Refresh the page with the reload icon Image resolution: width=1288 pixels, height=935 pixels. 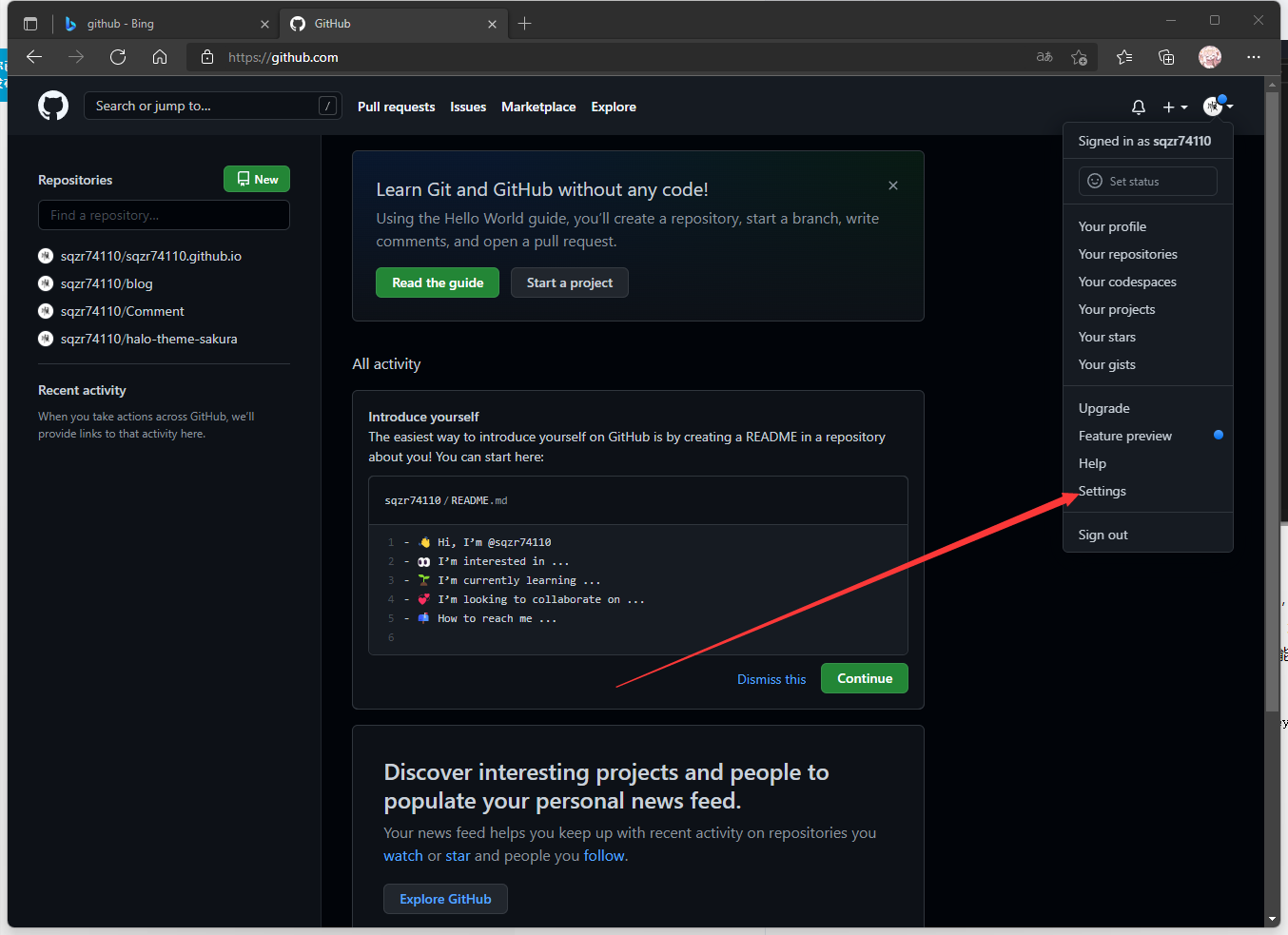[x=118, y=57]
